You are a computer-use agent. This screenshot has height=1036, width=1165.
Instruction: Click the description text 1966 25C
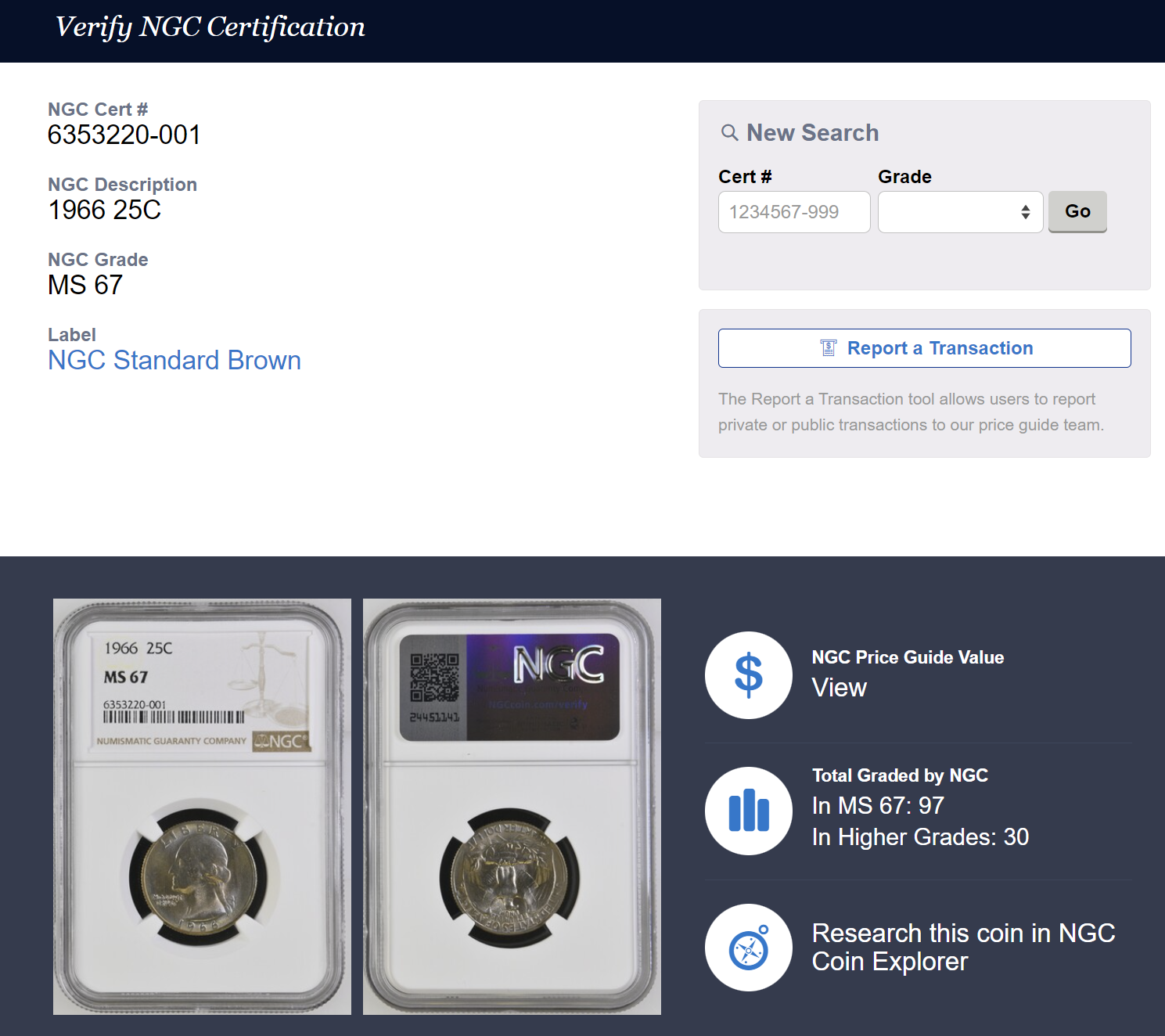[104, 210]
